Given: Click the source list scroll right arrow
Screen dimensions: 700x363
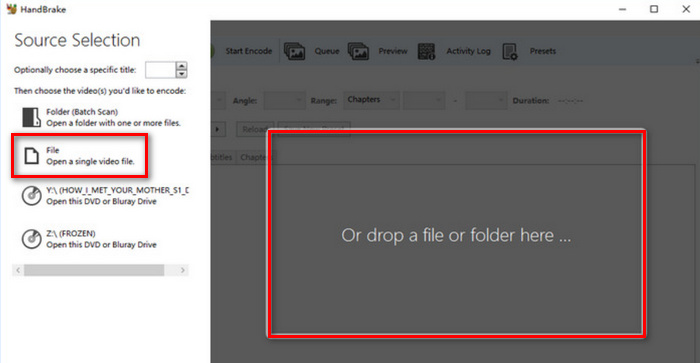Looking at the screenshot, I should click(183, 270).
